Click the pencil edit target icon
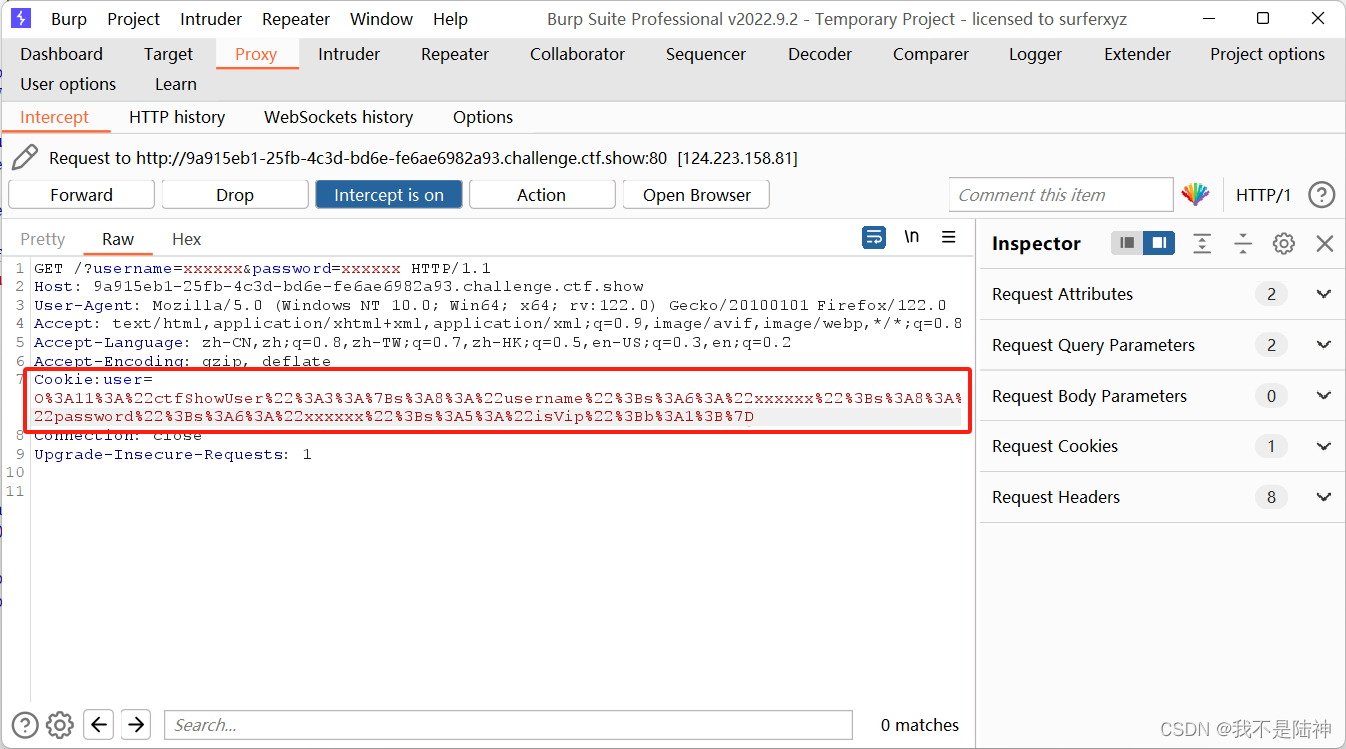 [25, 157]
